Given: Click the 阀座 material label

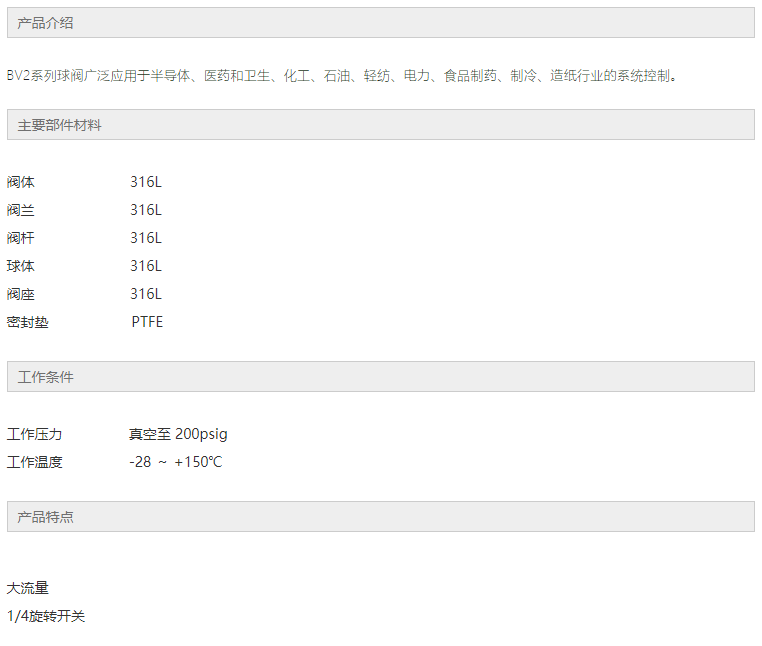Looking at the screenshot, I should tap(21, 295).
